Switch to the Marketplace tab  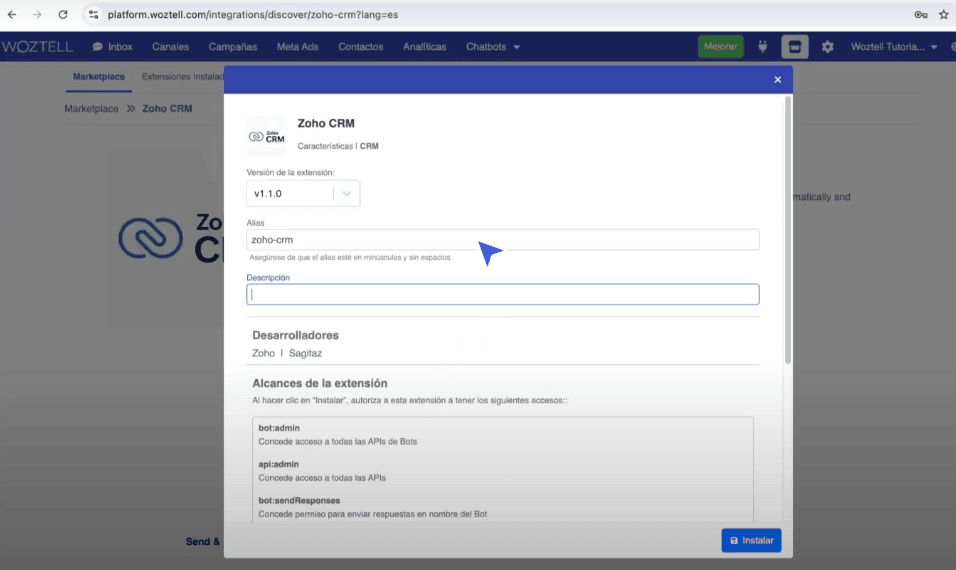(99, 77)
